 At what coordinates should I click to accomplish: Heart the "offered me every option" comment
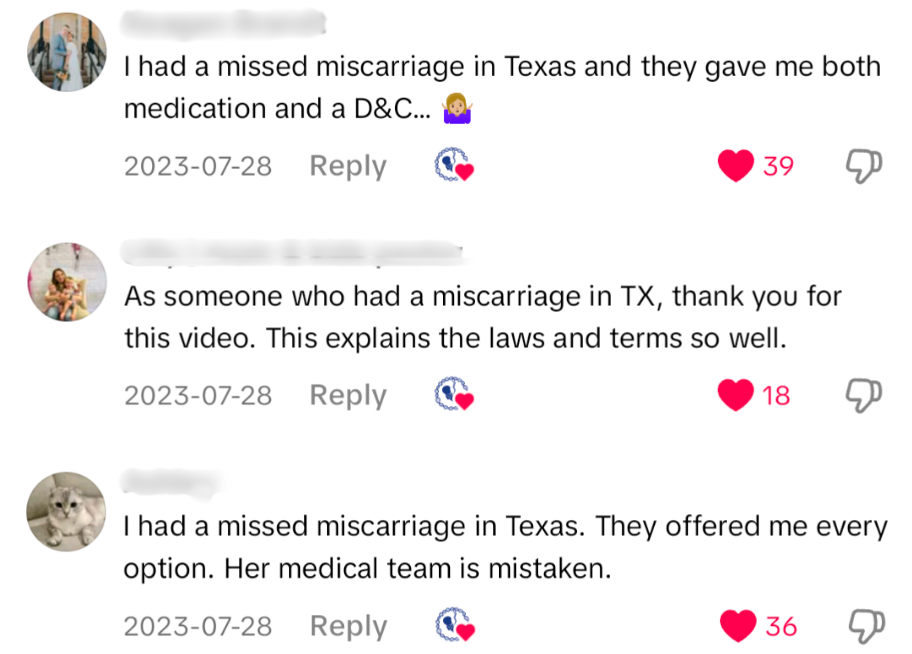[x=738, y=626]
